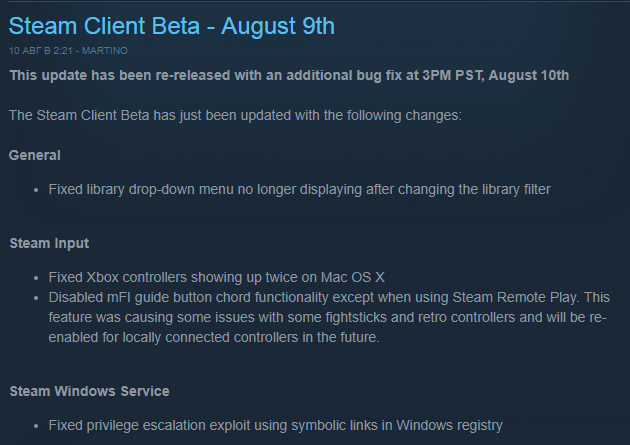This screenshot has width=630, height=445.
Task: Click the bullet before library drop-down fix
Action: pyautogui.click(x=36, y=190)
